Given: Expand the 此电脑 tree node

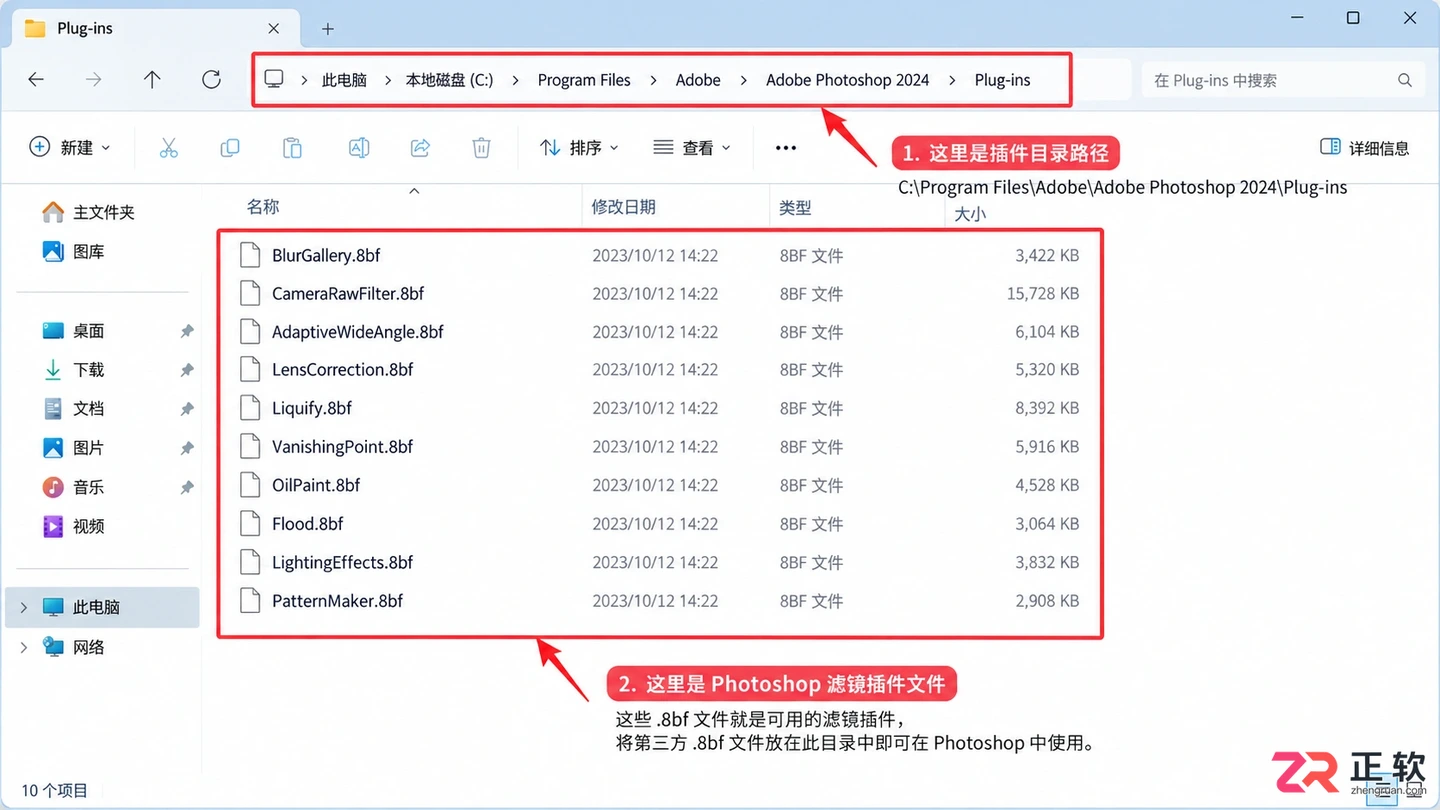Looking at the screenshot, I should [24, 607].
